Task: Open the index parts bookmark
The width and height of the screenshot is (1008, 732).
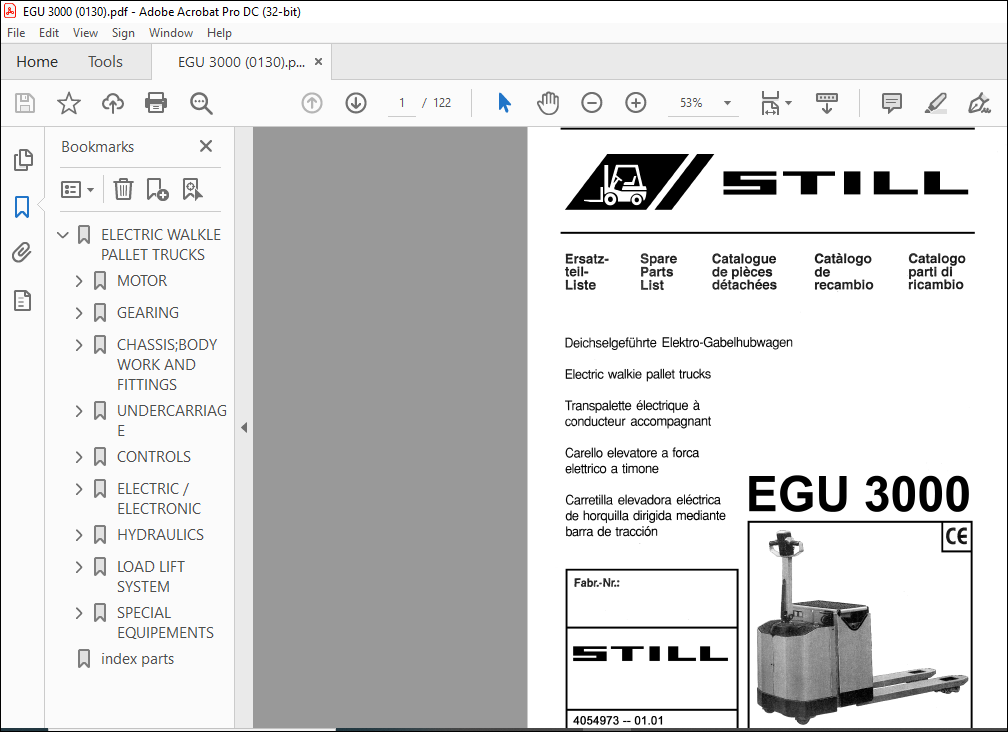Action: click(x=138, y=659)
